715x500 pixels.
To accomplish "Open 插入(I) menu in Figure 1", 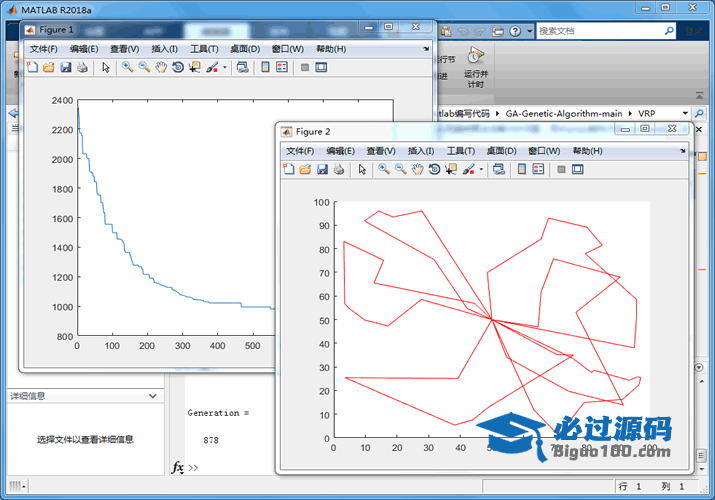I will [164, 49].
